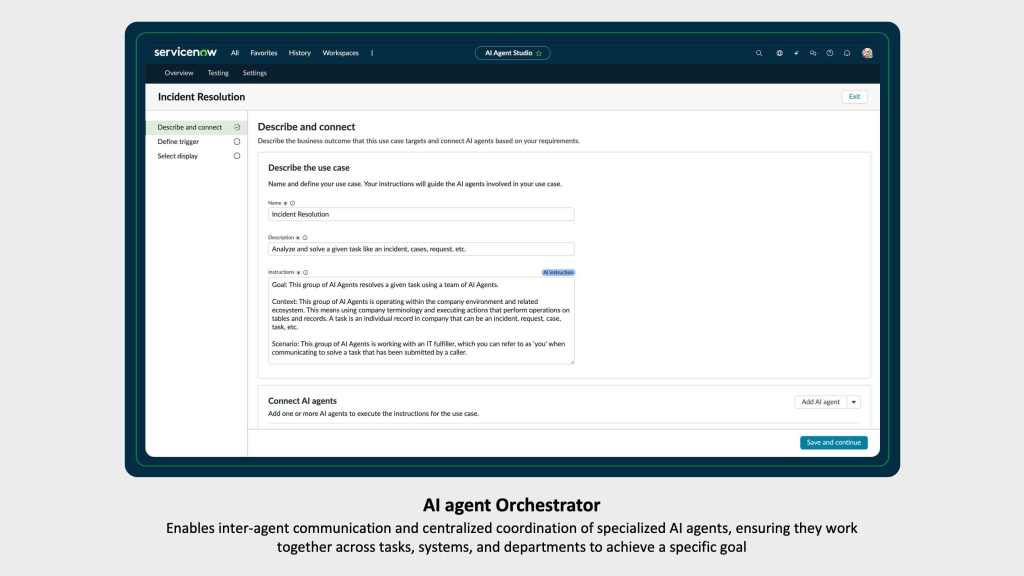Viewport: 1024px width, 576px height.
Task: Open the Workspaces menu
Action: 340,53
